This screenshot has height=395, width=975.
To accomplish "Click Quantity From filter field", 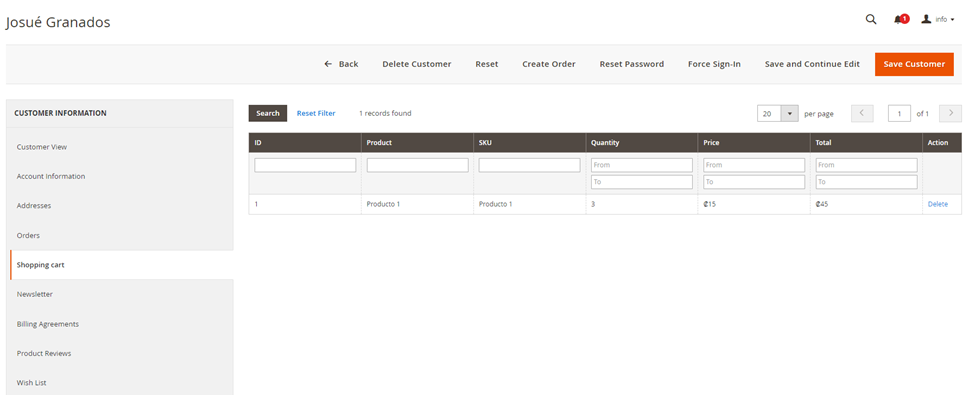I will [x=642, y=165].
